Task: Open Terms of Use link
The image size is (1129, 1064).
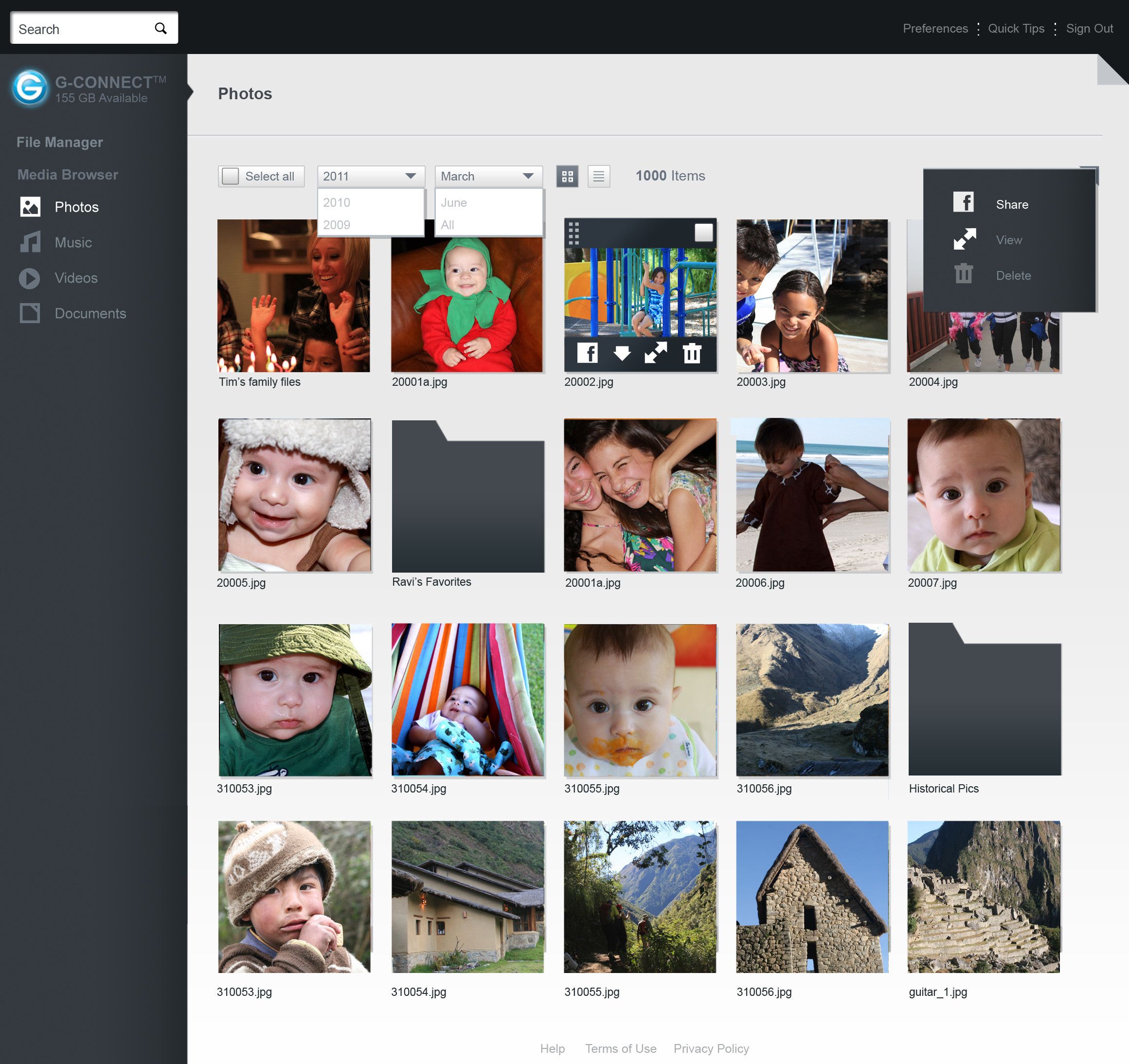Action: tap(620, 1048)
